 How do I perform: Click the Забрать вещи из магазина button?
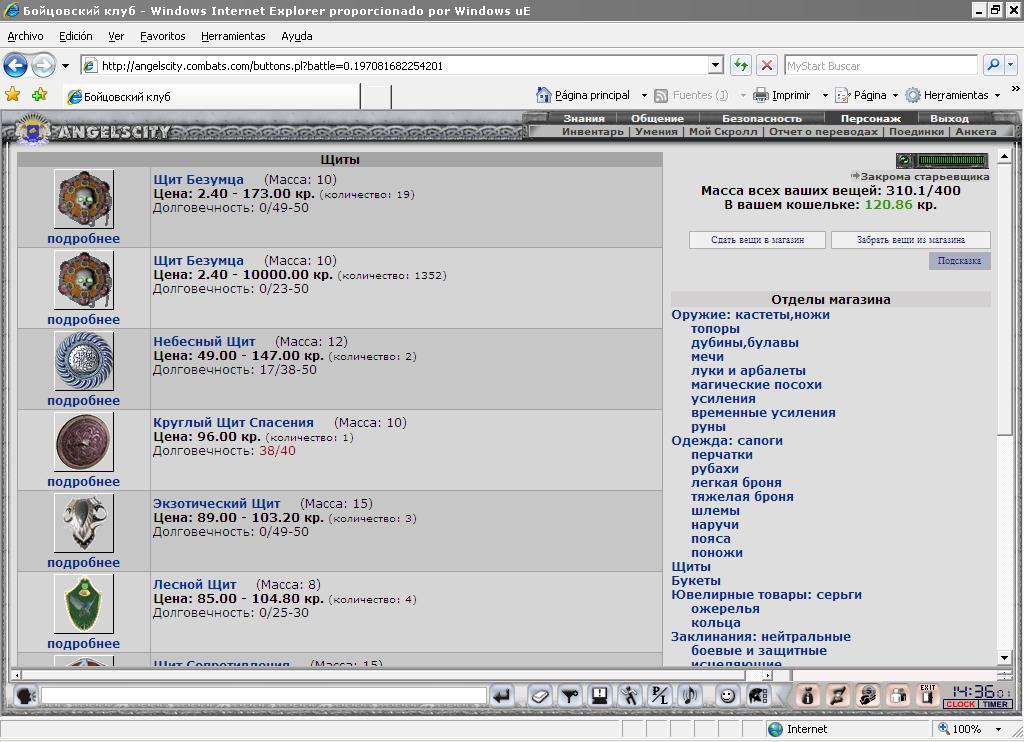tap(911, 240)
